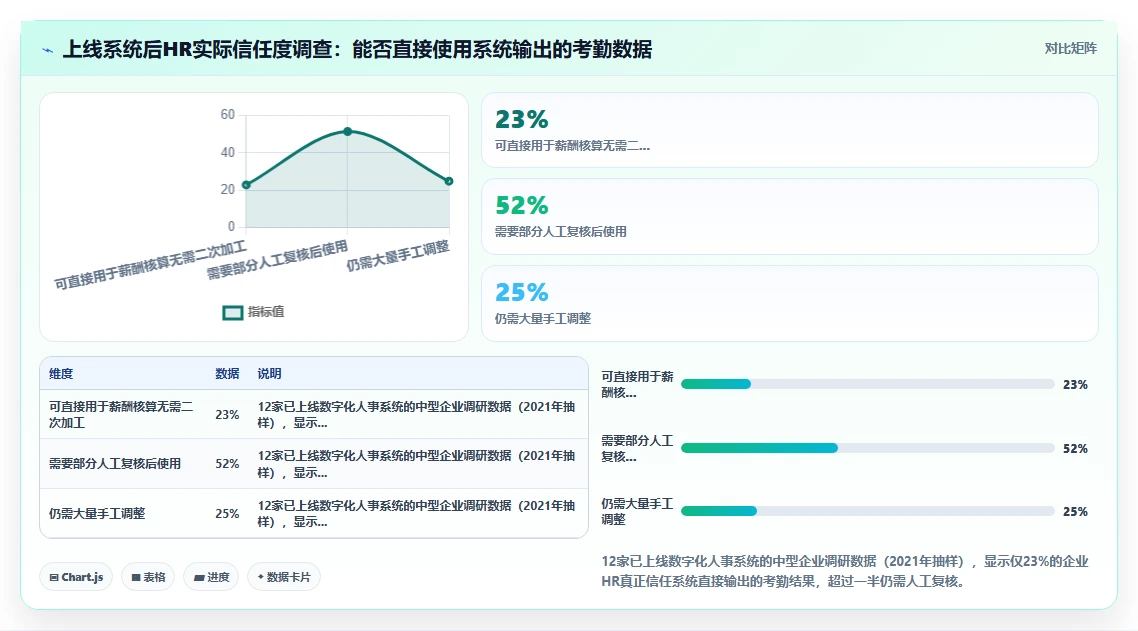Click the chart peak point at 52

click(x=348, y=131)
